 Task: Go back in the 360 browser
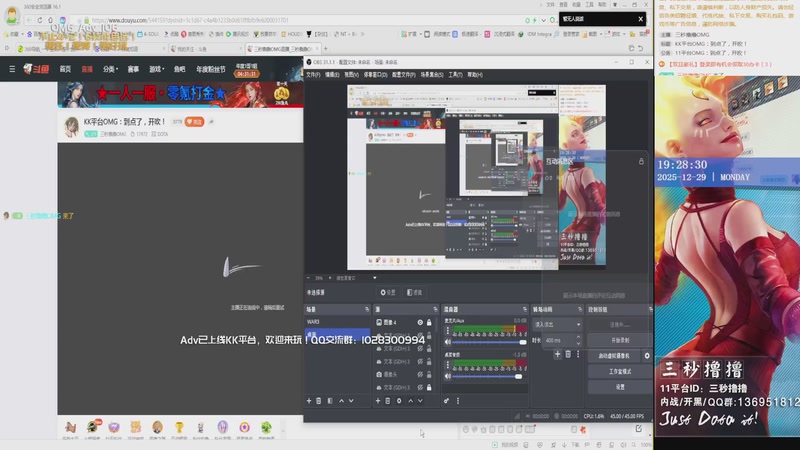pyautogui.click(x=29, y=20)
